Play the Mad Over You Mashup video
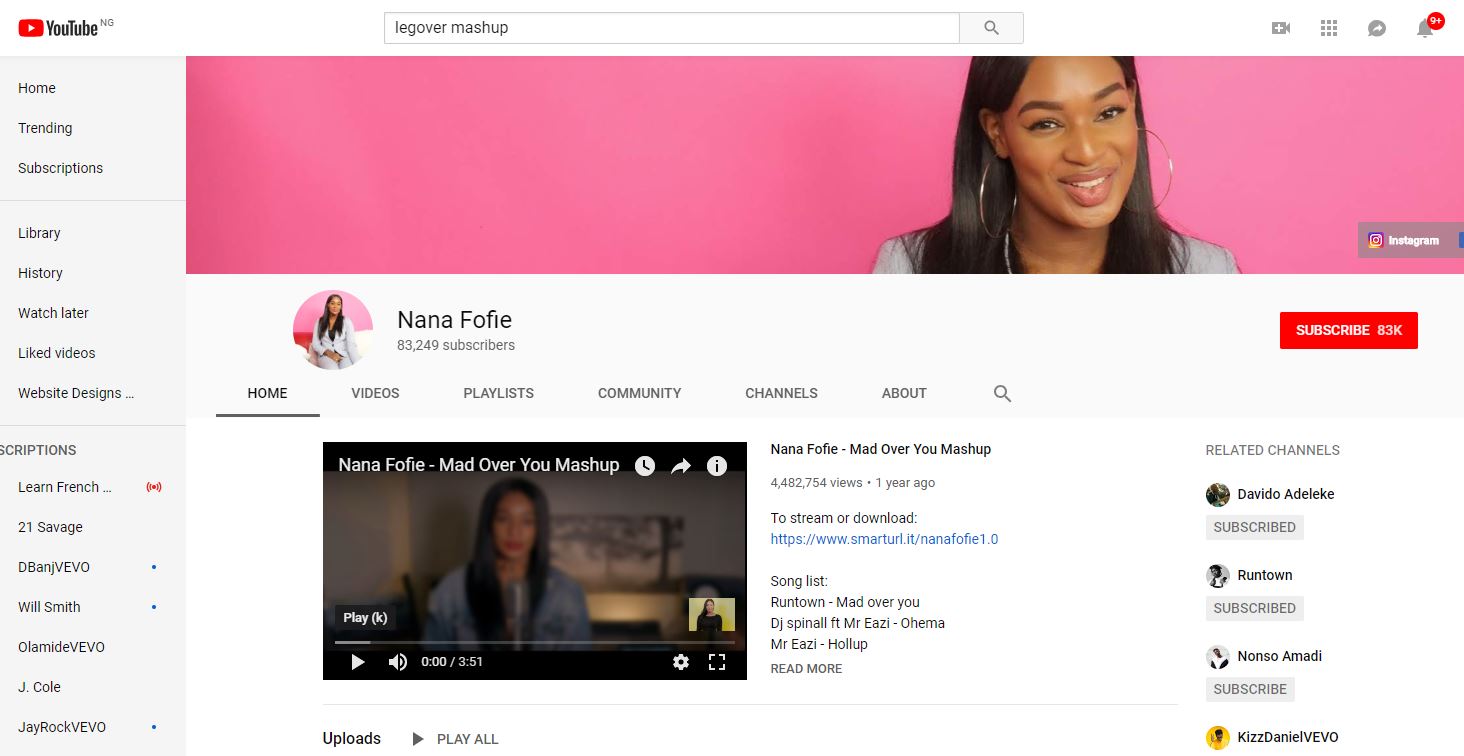The image size is (1464, 756). [358, 661]
